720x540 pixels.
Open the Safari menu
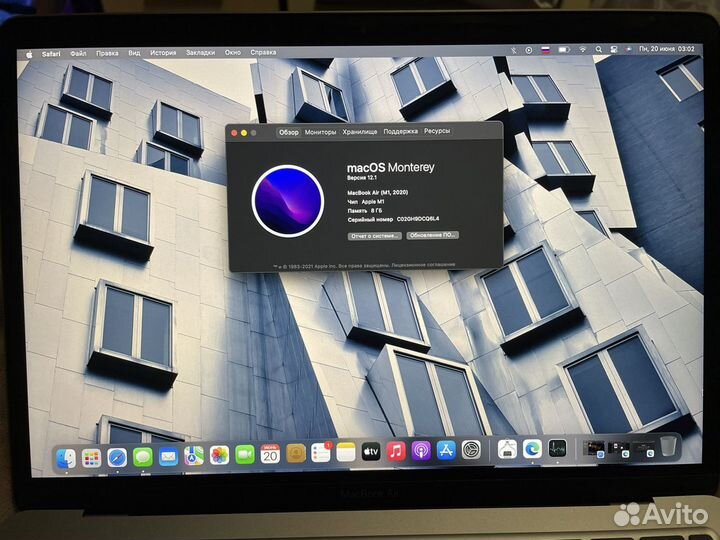(51, 54)
